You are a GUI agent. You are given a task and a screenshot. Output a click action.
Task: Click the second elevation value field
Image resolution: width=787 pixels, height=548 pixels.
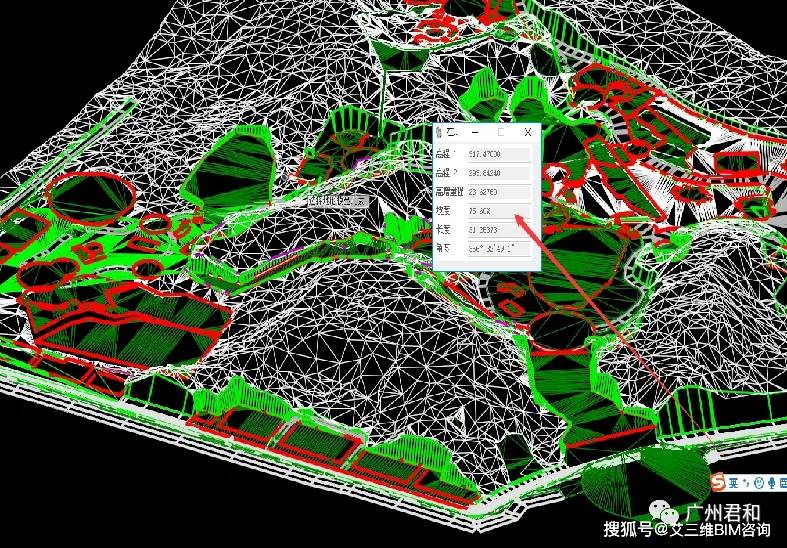pos(499,173)
